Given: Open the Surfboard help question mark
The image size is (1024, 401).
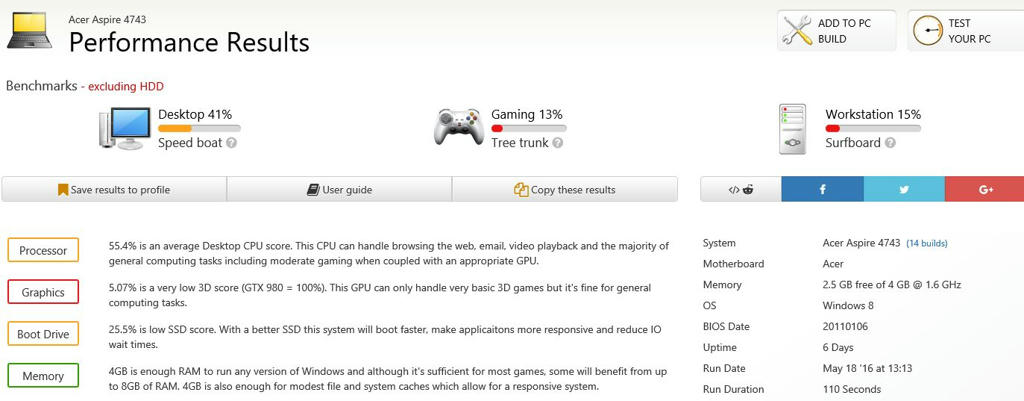Looking at the screenshot, I should [889, 143].
